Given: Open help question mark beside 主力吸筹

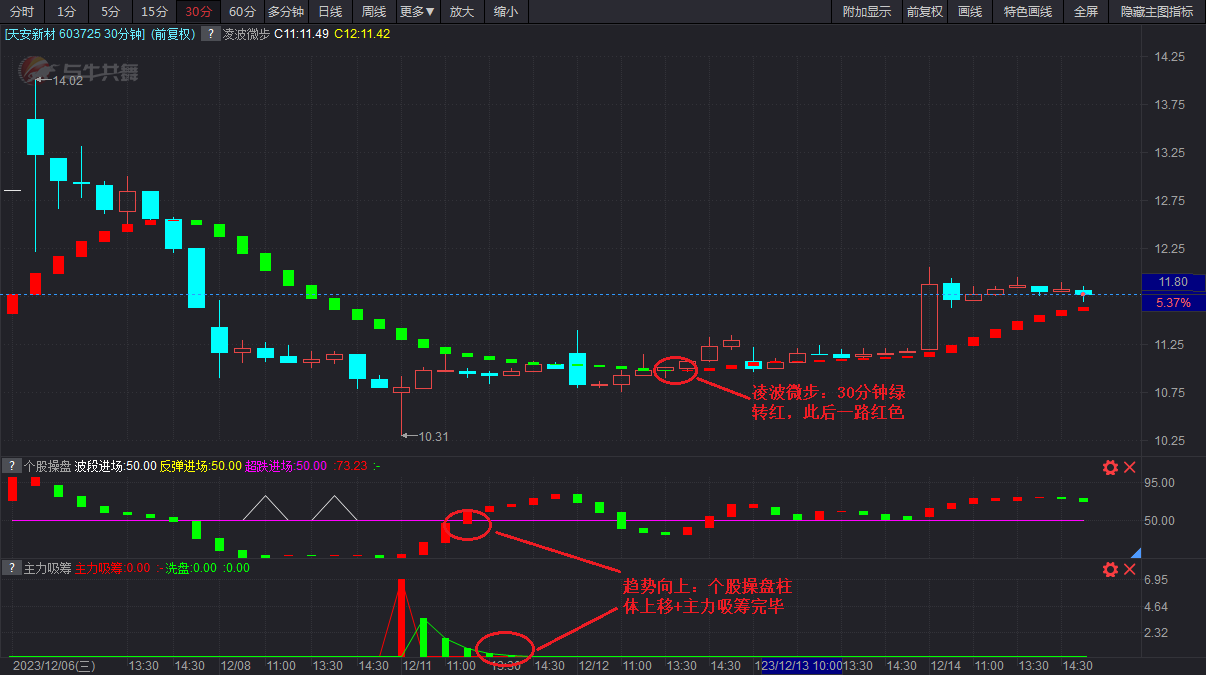Looking at the screenshot, I should [x=11, y=567].
